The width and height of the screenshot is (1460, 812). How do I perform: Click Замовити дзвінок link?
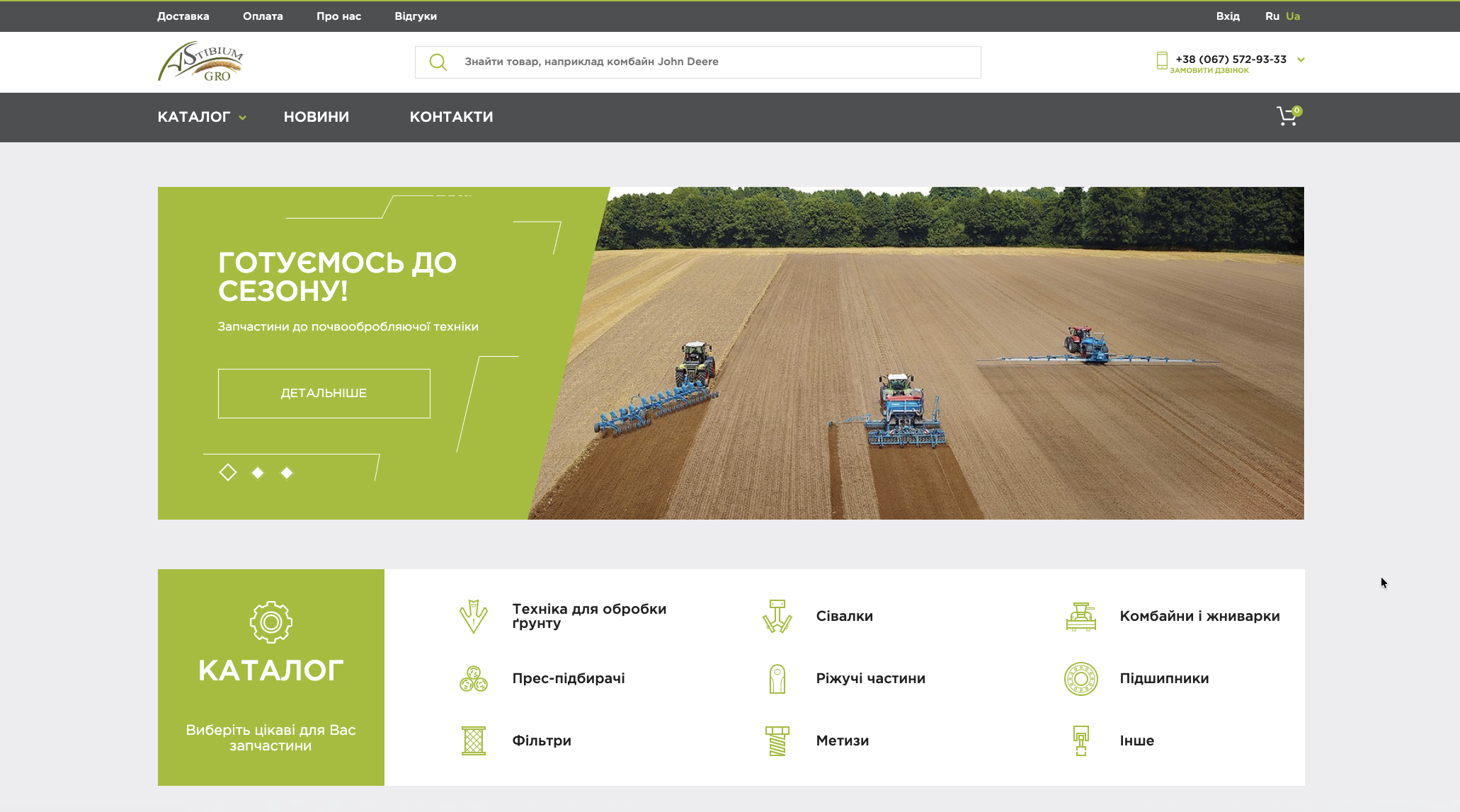pyautogui.click(x=1209, y=71)
